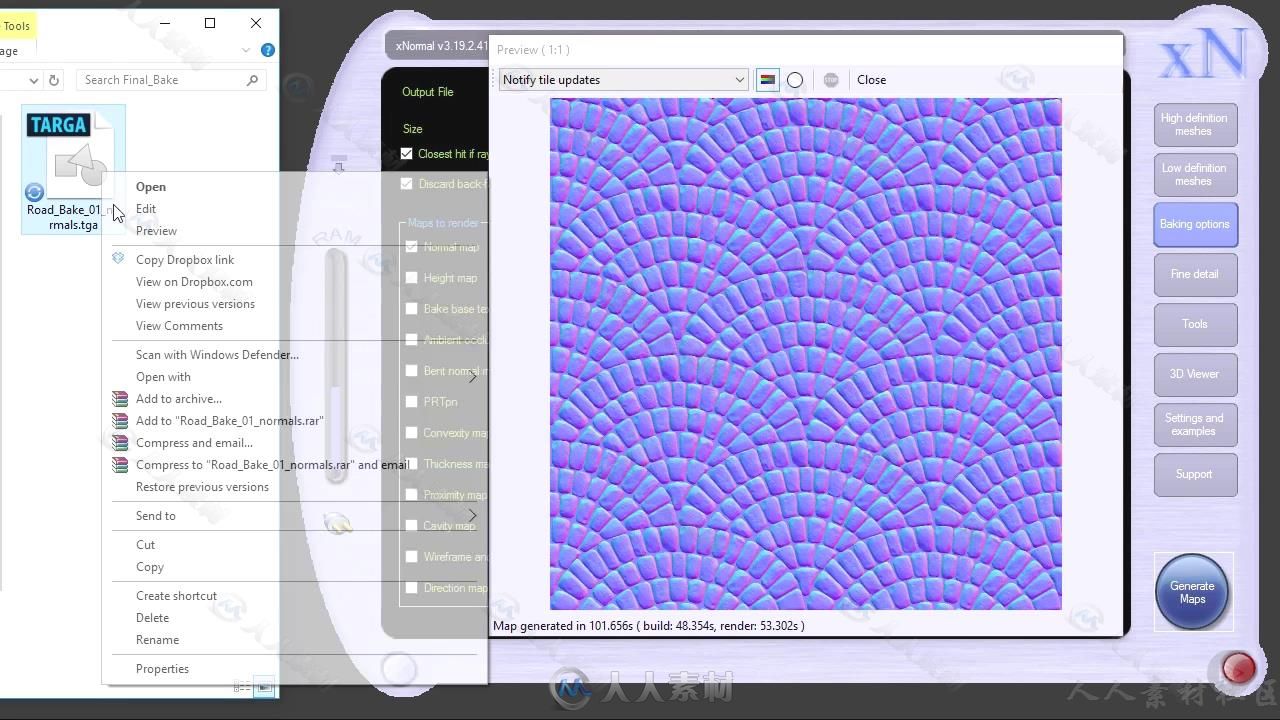Switch Explorer to large icons view
Image resolution: width=1280 pixels, height=720 pixels.
264,687
